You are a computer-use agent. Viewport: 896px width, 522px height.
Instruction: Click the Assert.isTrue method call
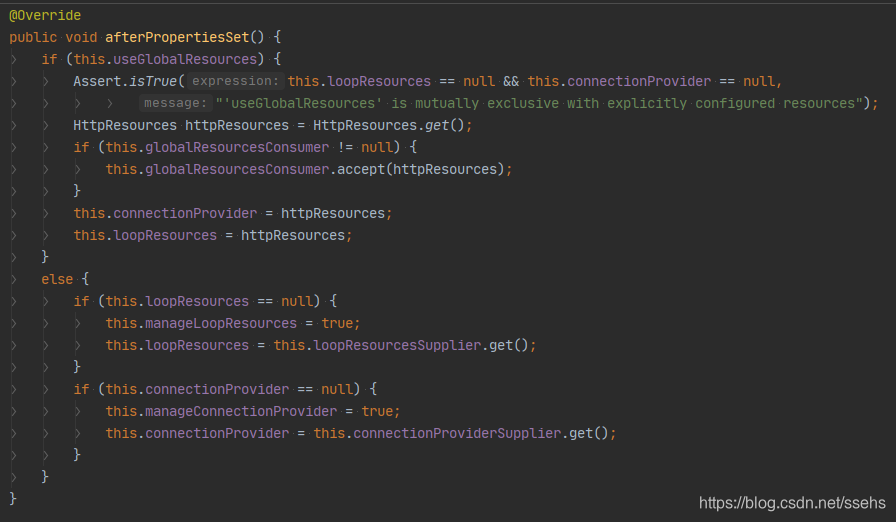coord(125,81)
